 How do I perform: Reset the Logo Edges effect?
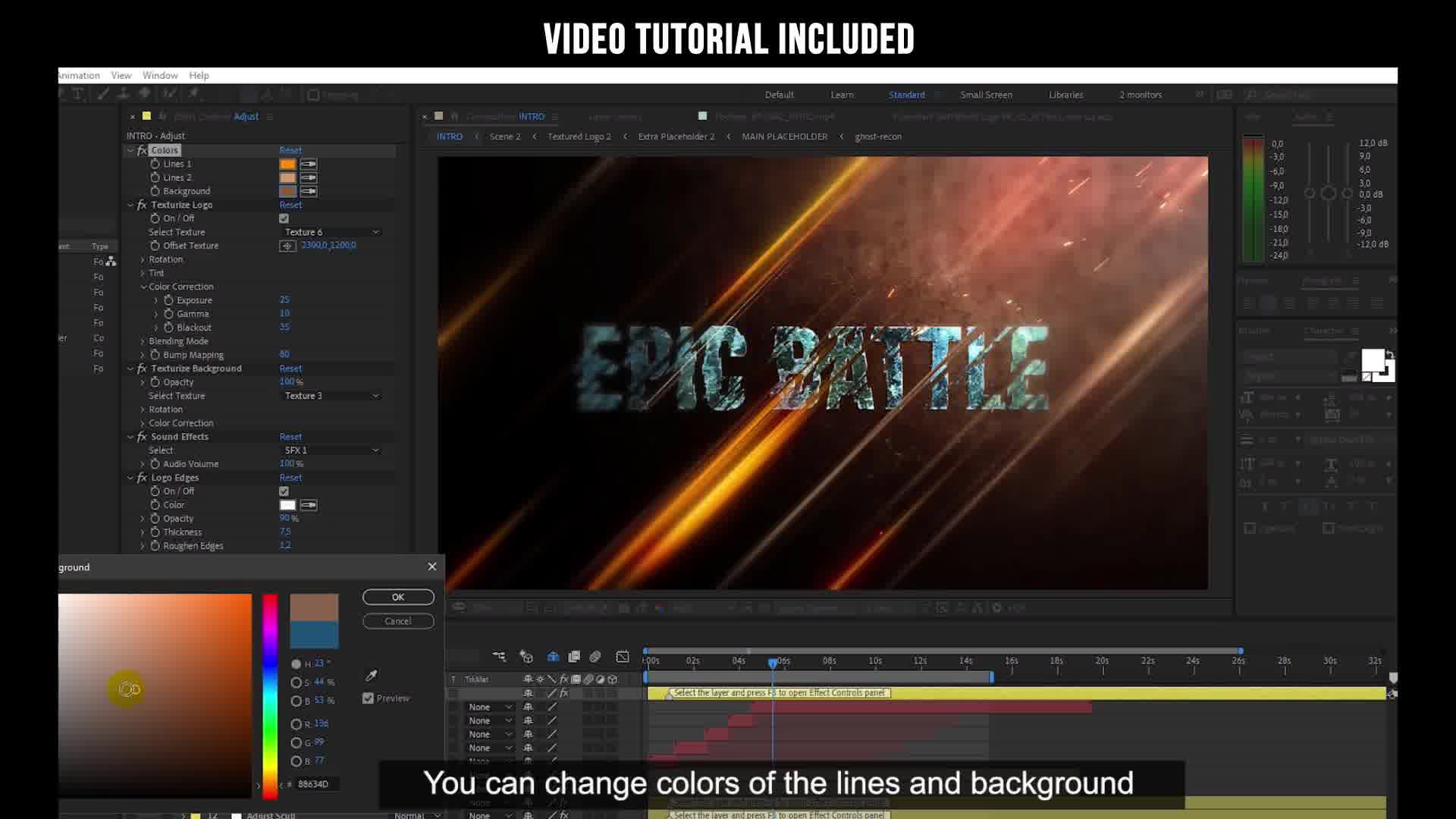(x=290, y=478)
